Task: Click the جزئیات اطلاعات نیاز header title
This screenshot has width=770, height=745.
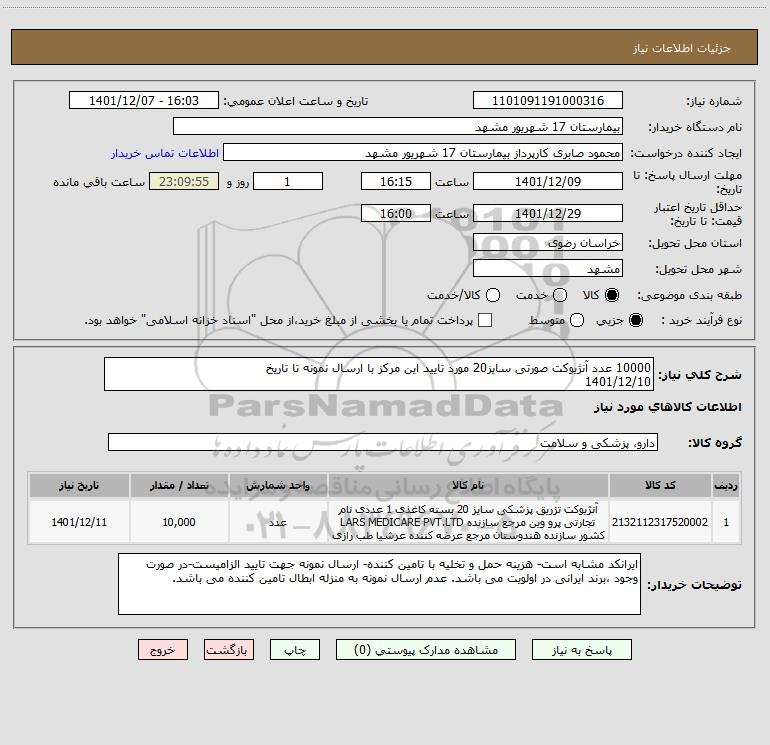Action: tap(682, 48)
